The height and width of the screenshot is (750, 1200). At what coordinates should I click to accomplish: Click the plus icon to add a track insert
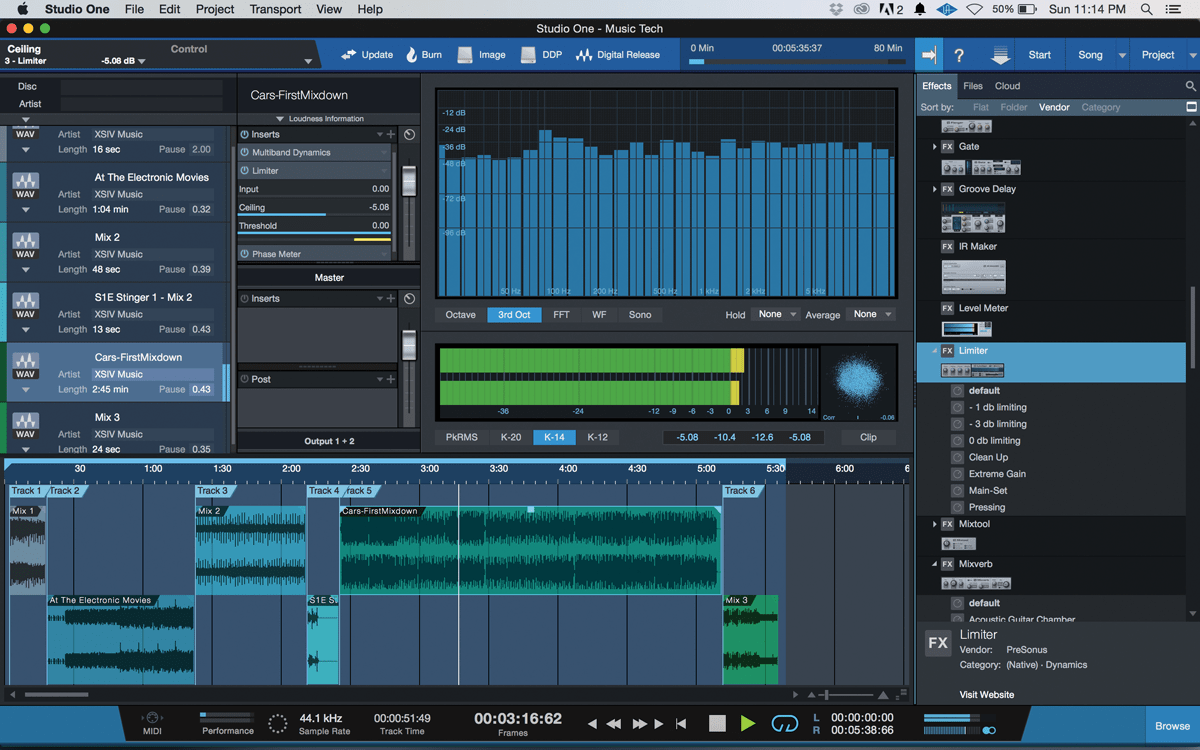pyautogui.click(x=391, y=134)
